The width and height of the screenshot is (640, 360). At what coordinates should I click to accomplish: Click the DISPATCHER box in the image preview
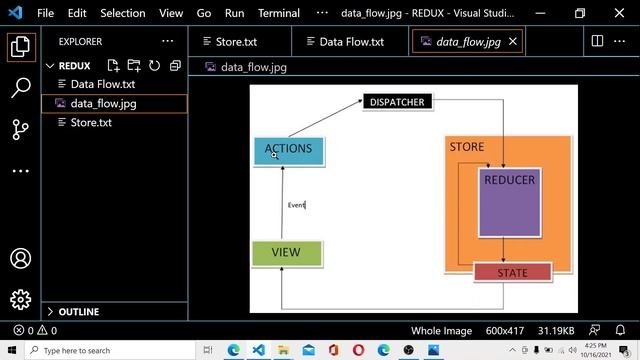point(397,102)
